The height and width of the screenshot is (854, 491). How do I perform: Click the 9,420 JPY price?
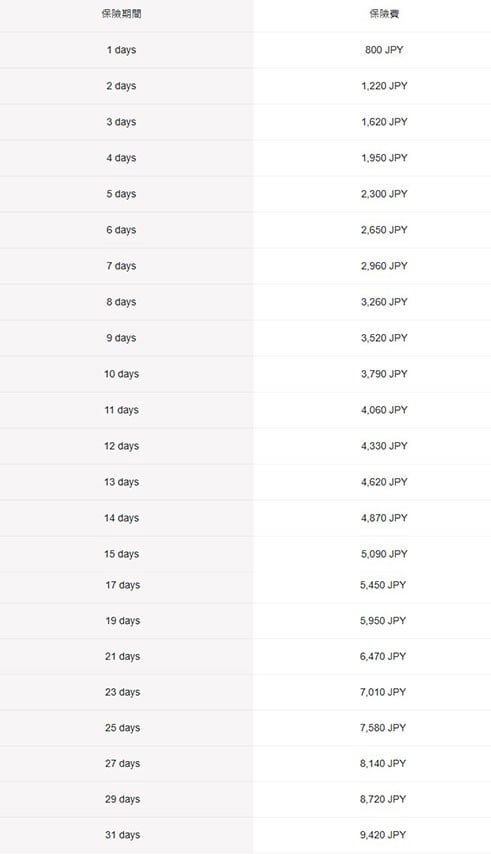click(x=383, y=835)
